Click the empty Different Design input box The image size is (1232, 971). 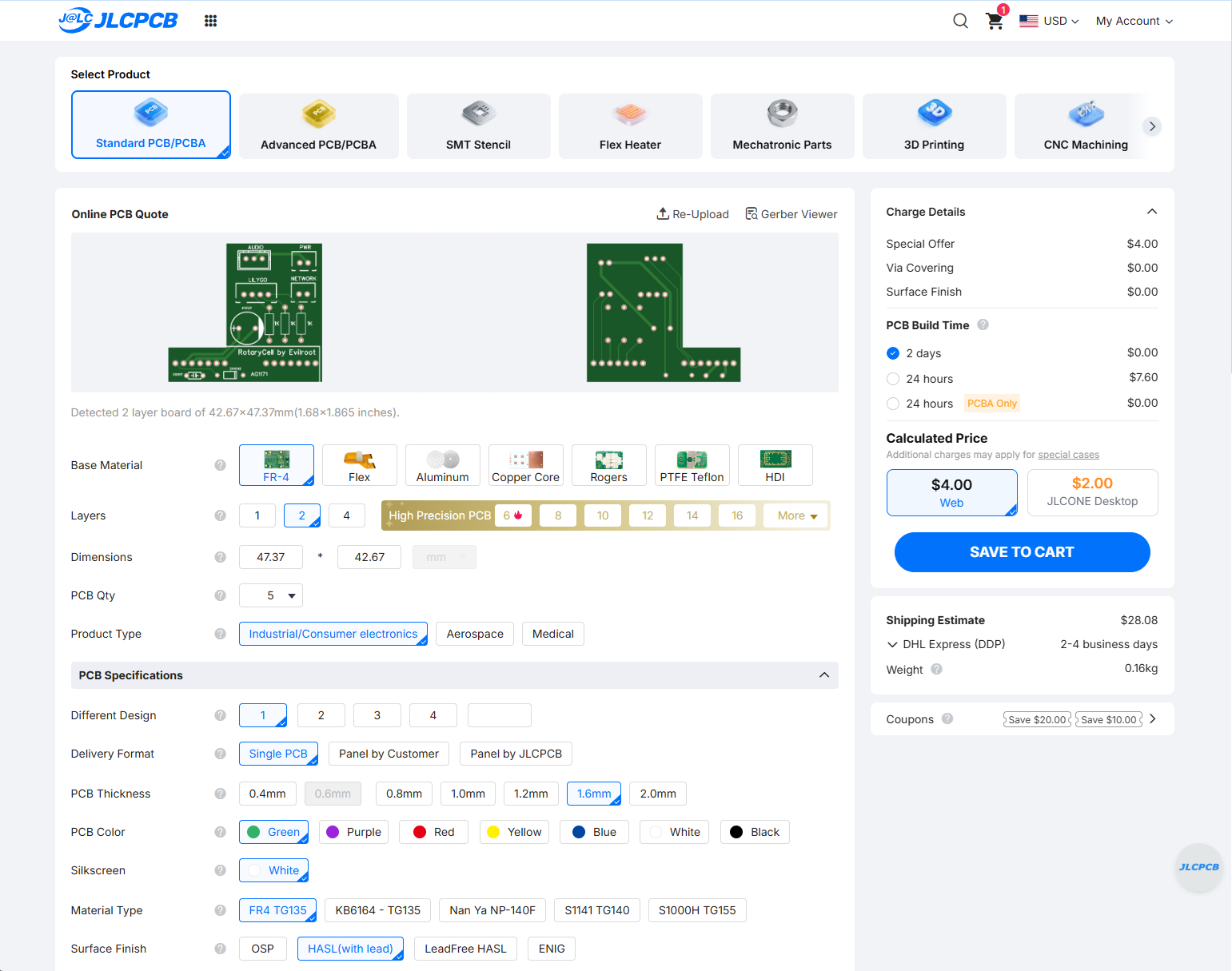[x=500, y=715]
